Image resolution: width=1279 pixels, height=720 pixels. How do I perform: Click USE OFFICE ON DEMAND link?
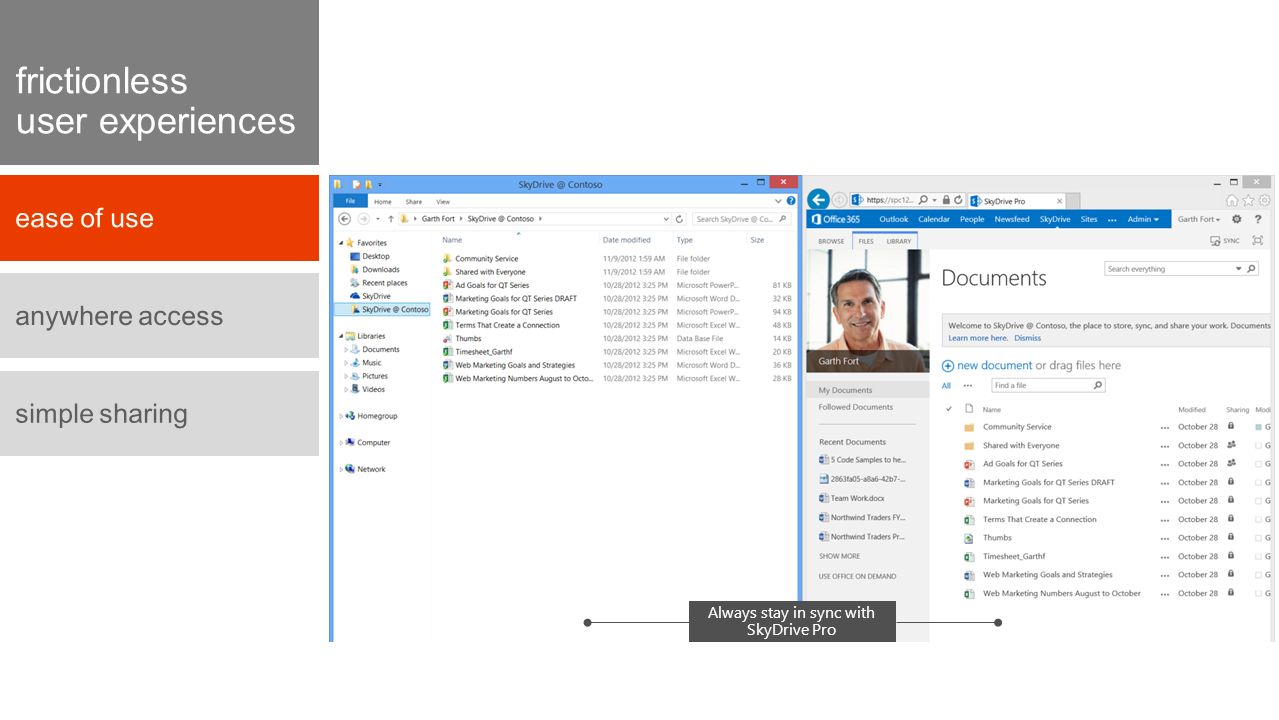pyautogui.click(x=857, y=577)
